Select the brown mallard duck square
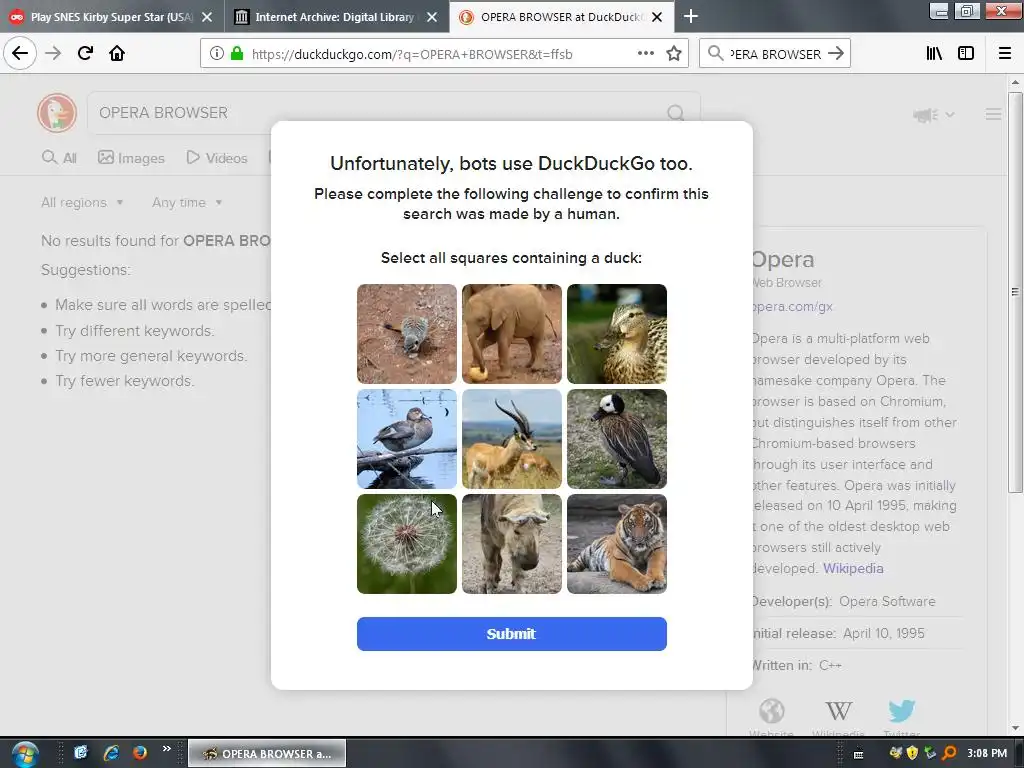The height and width of the screenshot is (768, 1024). click(617, 334)
